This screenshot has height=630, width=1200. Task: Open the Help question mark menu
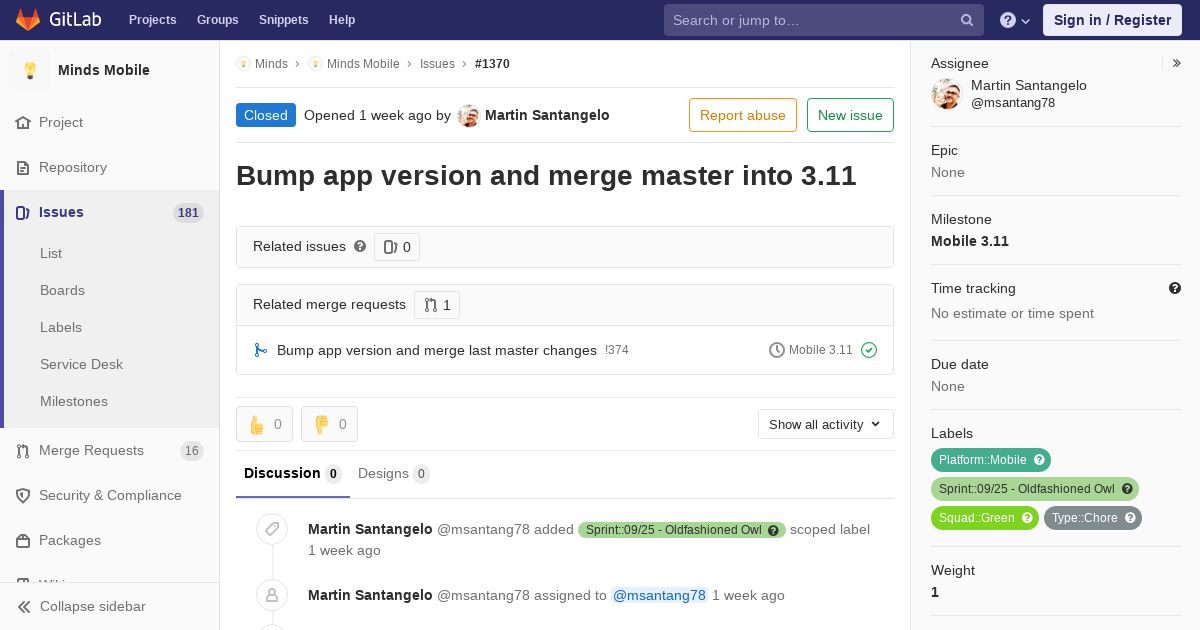(x=1015, y=20)
